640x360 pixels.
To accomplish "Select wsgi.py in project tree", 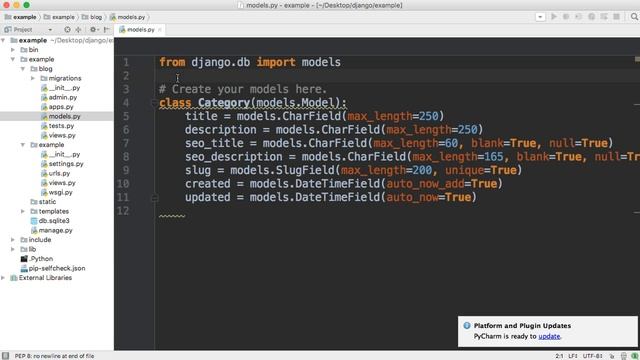I will pyautogui.click(x=57, y=193).
